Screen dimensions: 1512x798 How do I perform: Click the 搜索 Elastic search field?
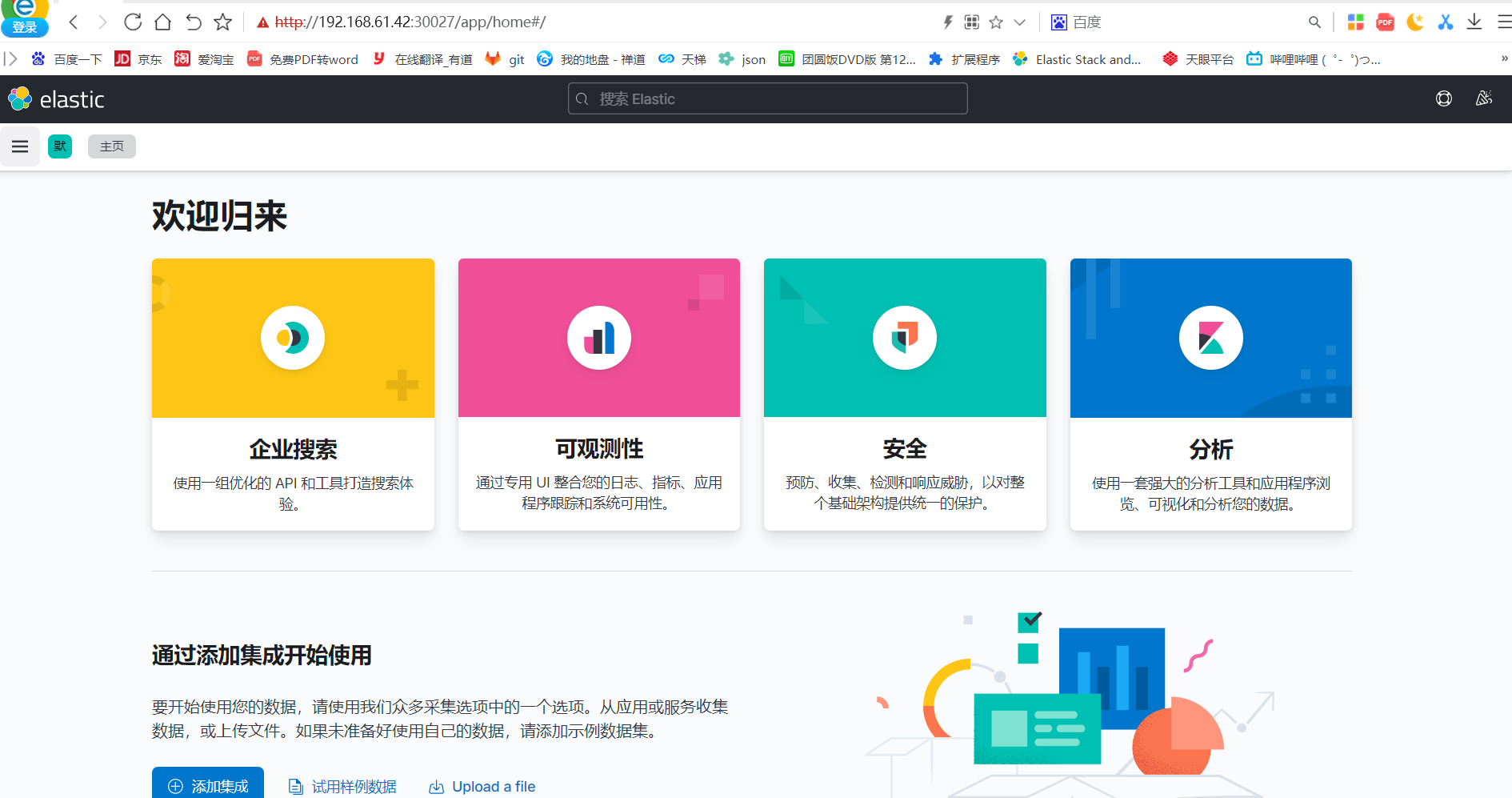[x=766, y=98]
